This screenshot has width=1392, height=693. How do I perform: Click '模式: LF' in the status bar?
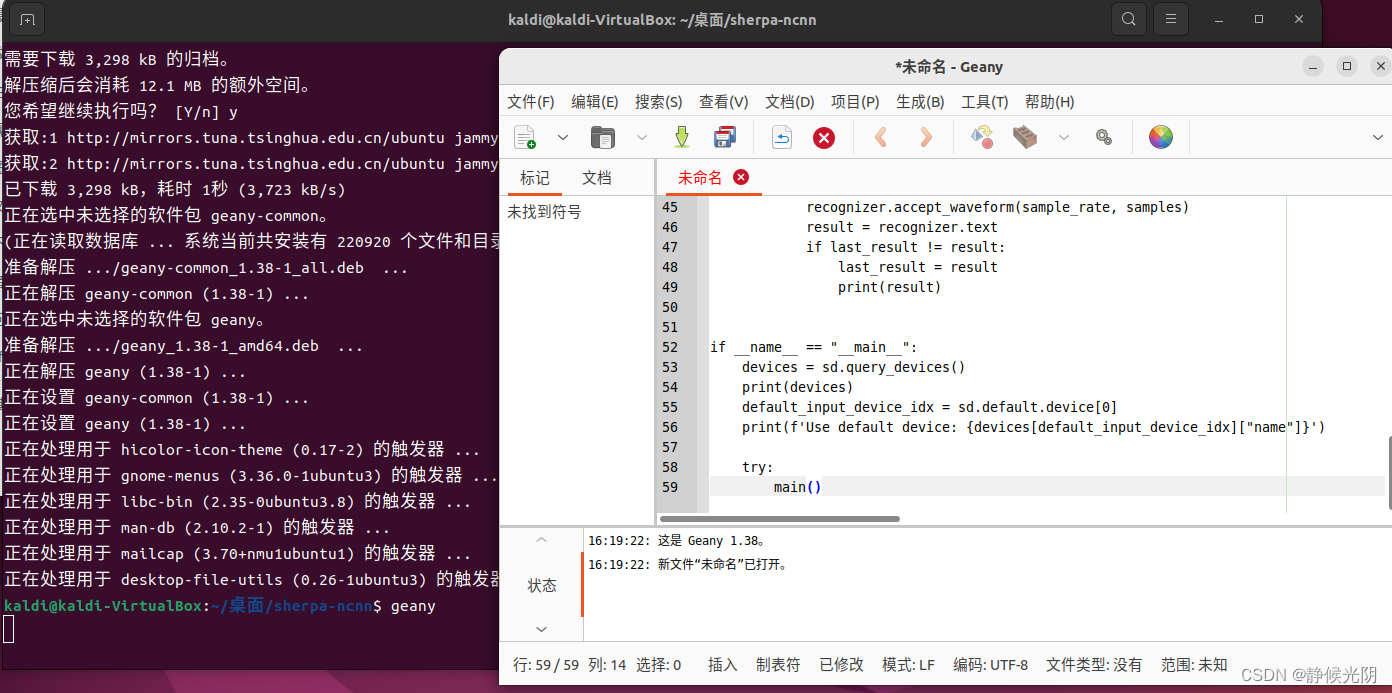pyautogui.click(x=908, y=664)
